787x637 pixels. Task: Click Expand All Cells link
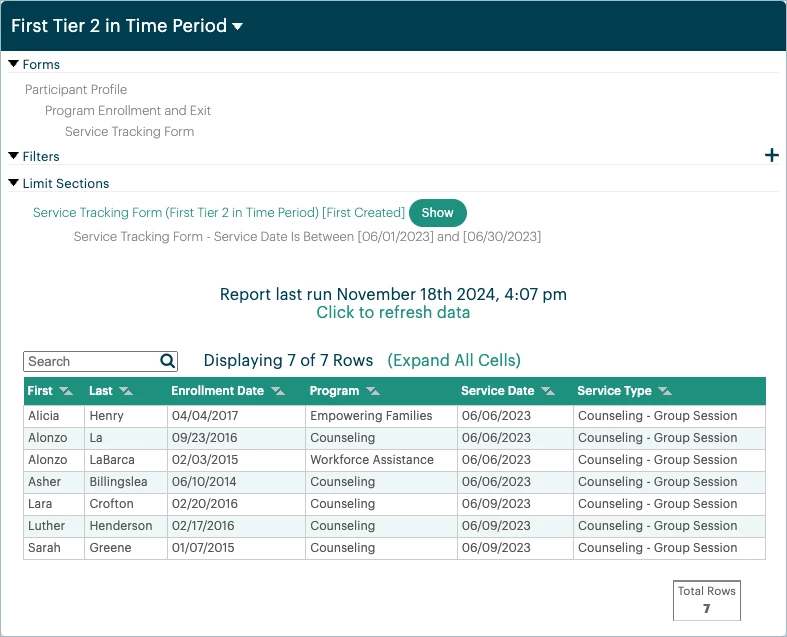(454, 360)
